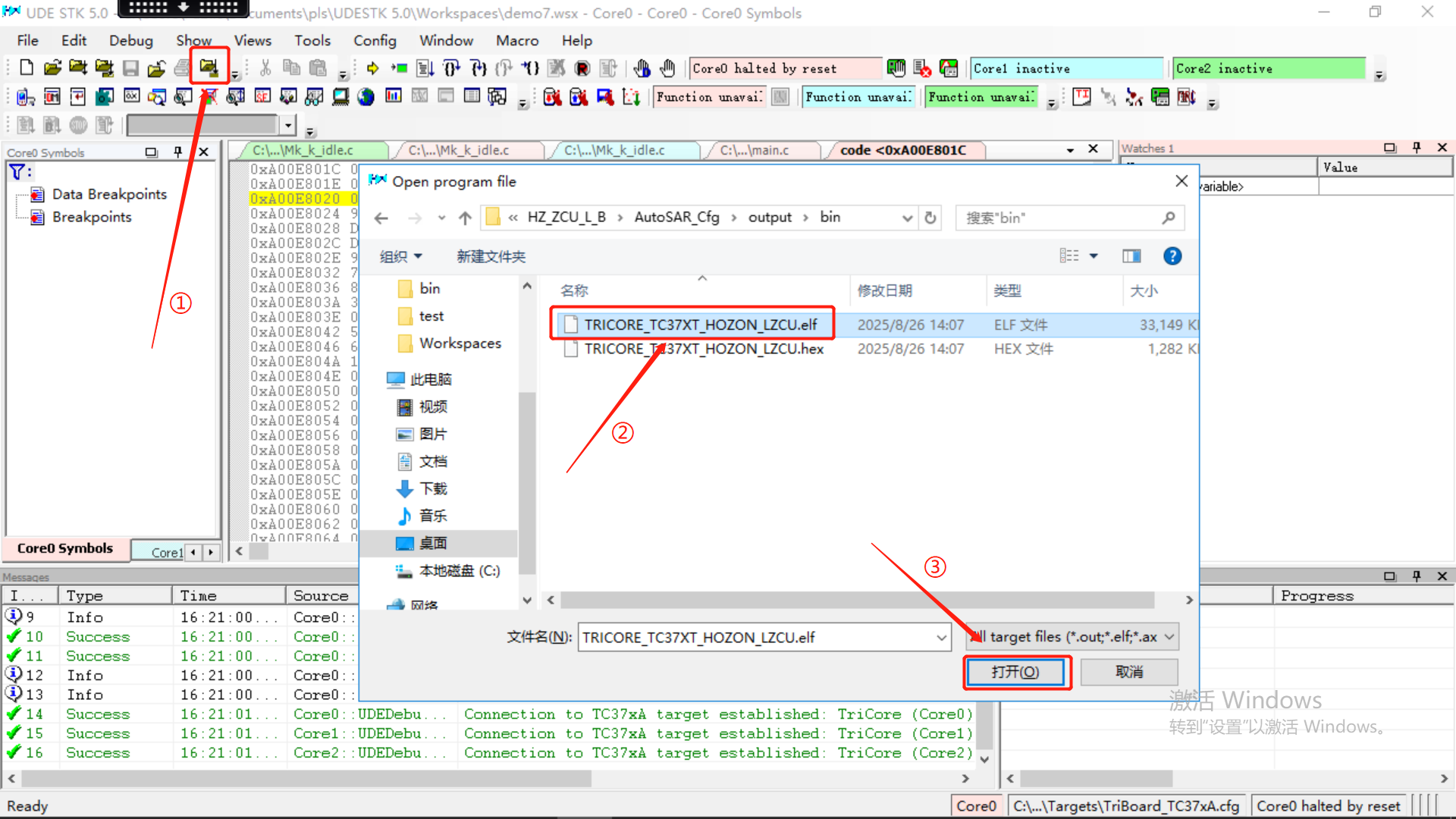The width and height of the screenshot is (1456, 819).
Task: Click the 取消 cancel button
Action: 1128,672
